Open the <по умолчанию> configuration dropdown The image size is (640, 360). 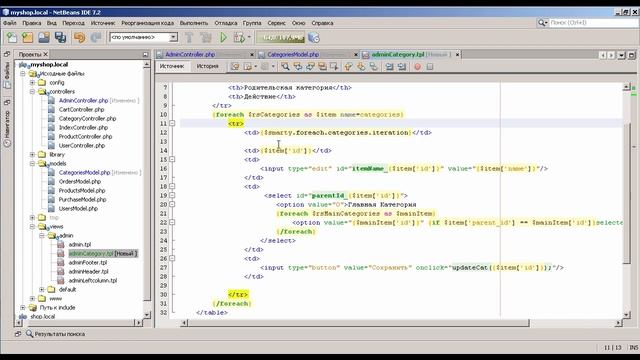pos(173,38)
